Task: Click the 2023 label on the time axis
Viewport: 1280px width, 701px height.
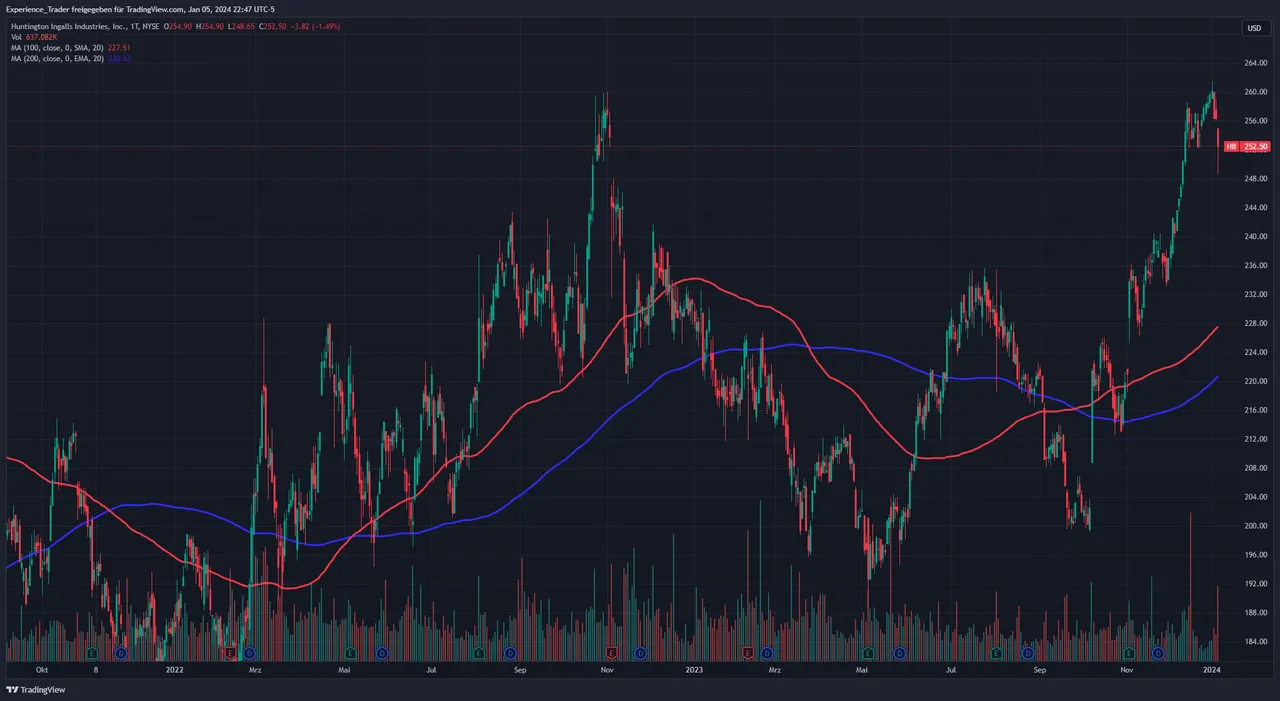Action: pyautogui.click(x=695, y=670)
